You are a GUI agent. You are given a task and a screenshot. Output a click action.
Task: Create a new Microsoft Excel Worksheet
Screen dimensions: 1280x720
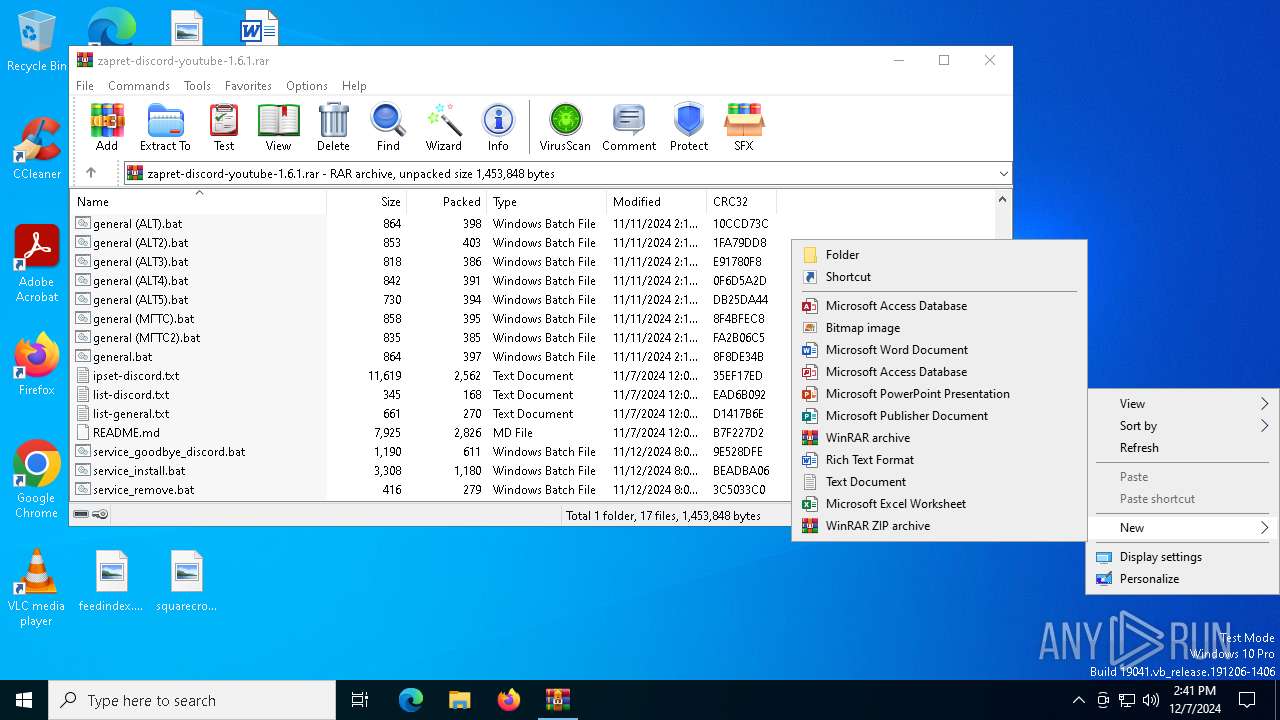[x=939, y=504]
